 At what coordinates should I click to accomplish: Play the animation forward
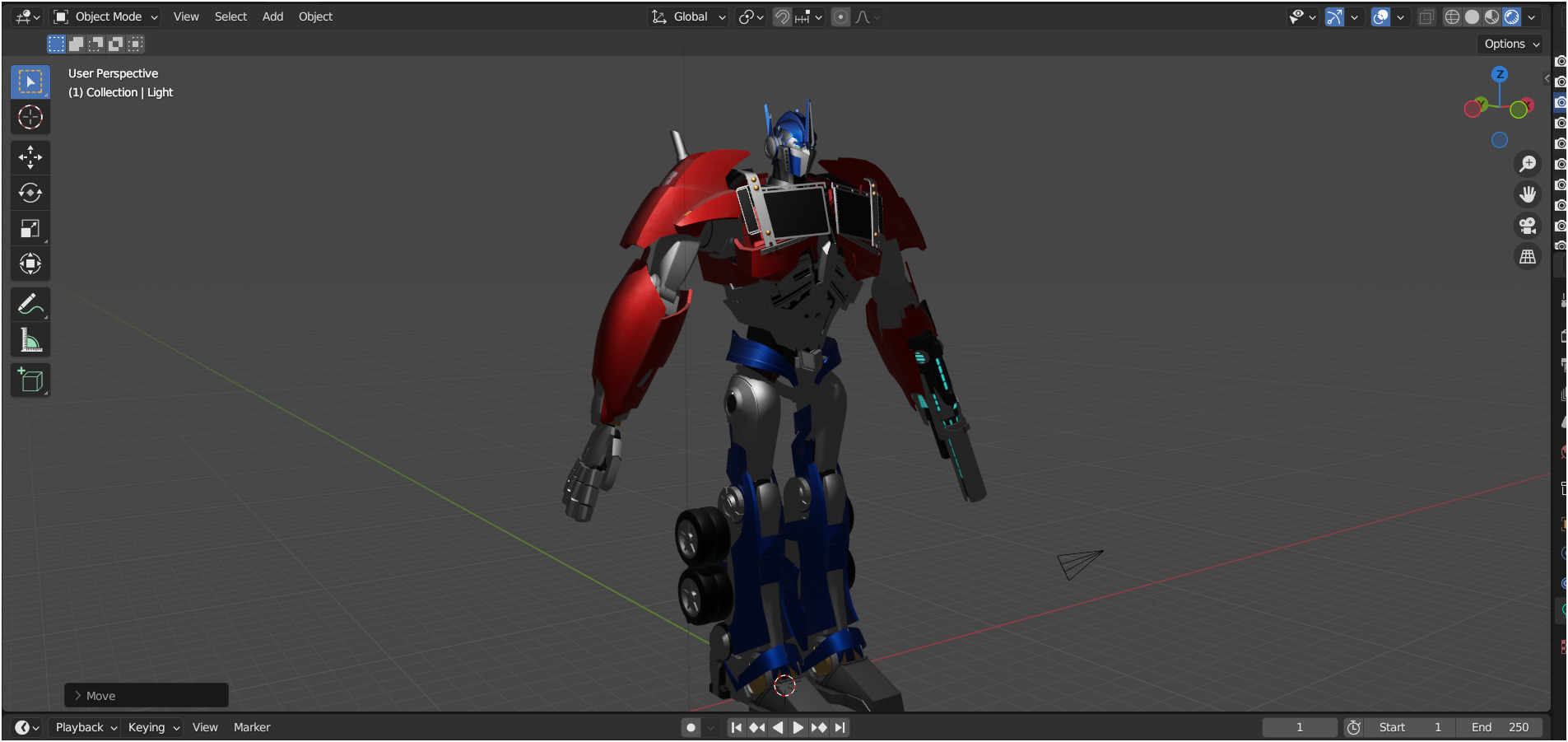click(x=798, y=727)
